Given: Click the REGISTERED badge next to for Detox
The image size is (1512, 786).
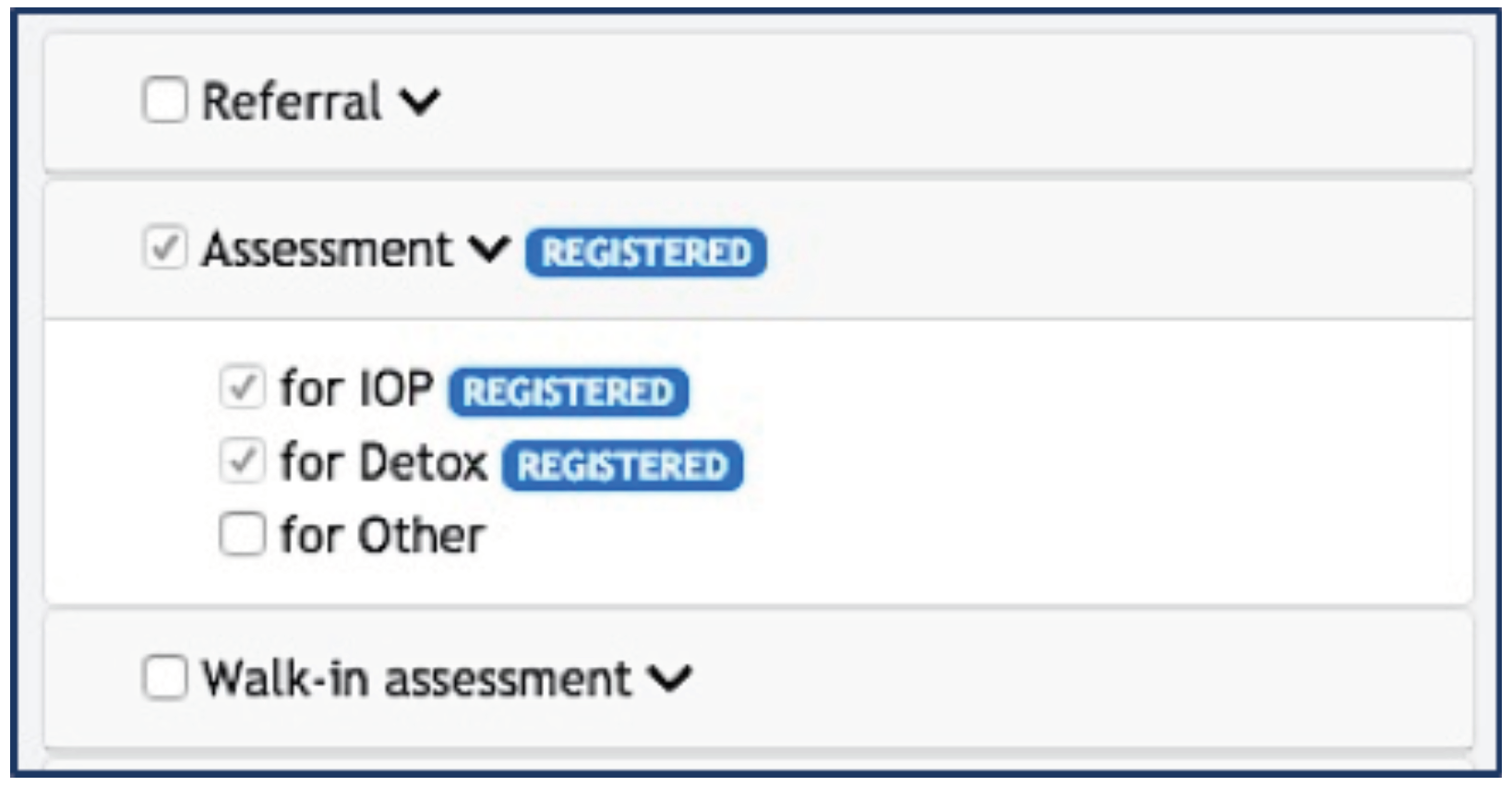Looking at the screenshot, I should [x=622, y=466].
